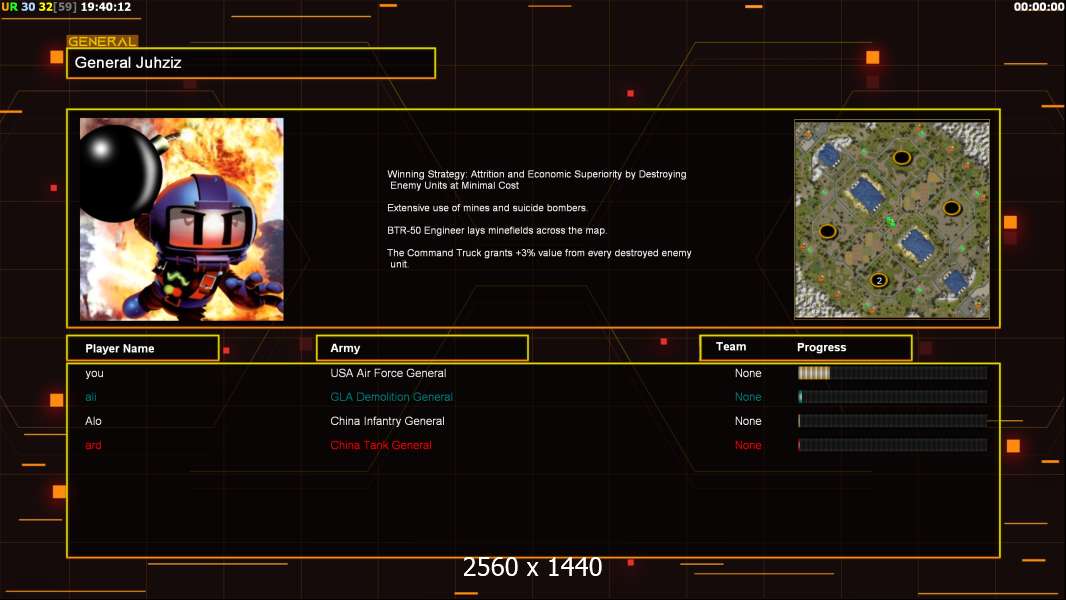Click Team value None for ali
This screenshot has height=600, width=1066.
[748, 397]
